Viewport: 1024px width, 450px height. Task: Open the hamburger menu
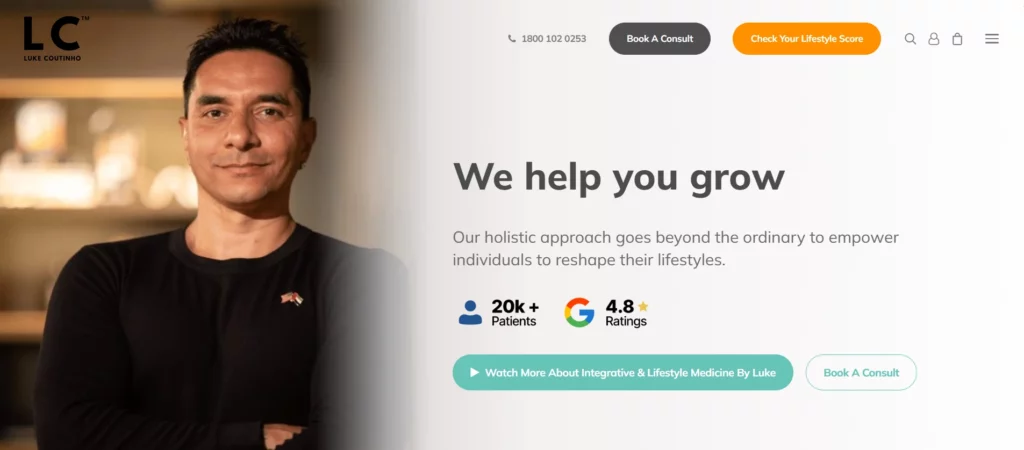coord(991,39)
